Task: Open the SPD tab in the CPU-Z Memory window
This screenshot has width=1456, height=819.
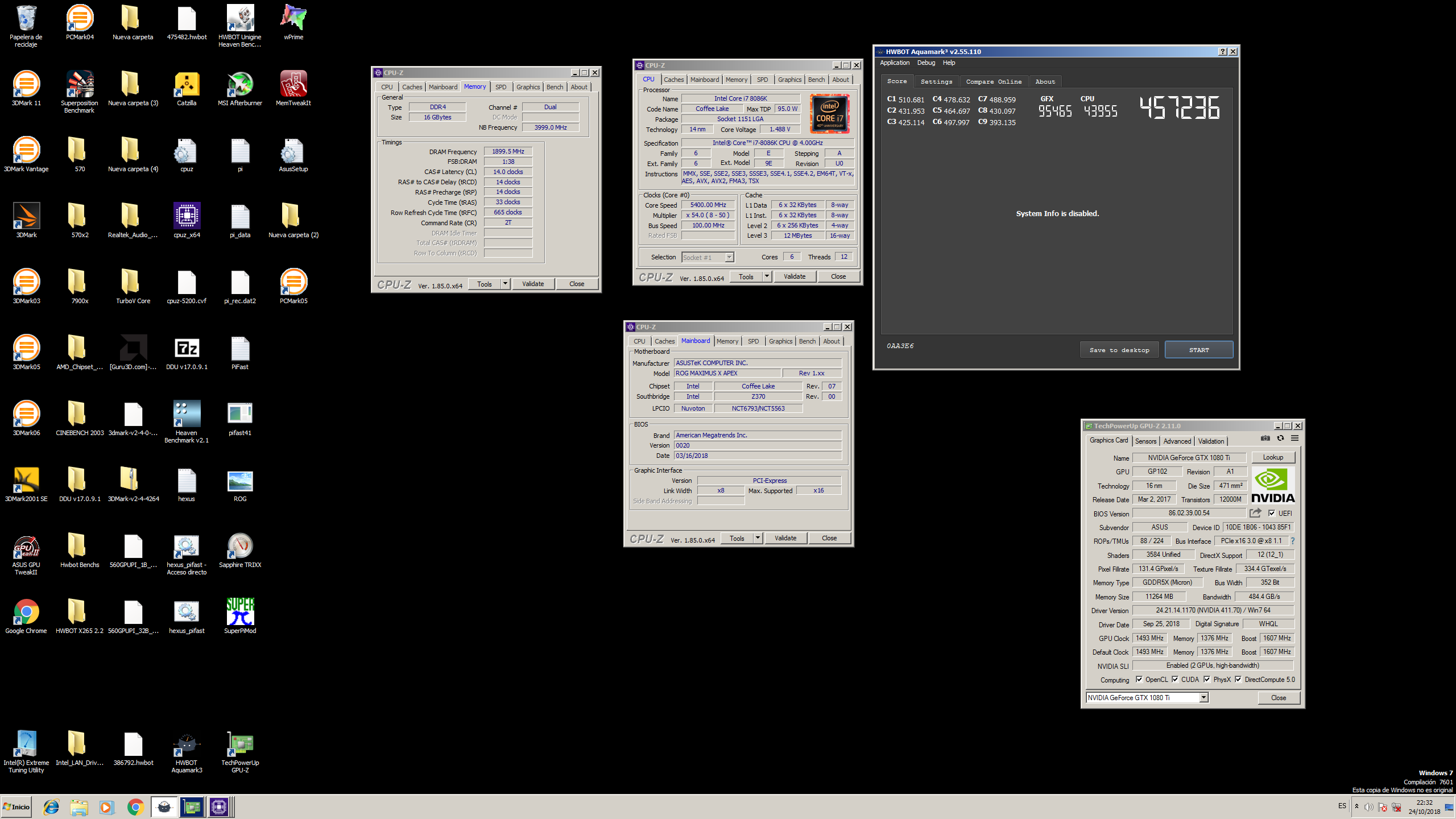Action: [x=500, y=87]
